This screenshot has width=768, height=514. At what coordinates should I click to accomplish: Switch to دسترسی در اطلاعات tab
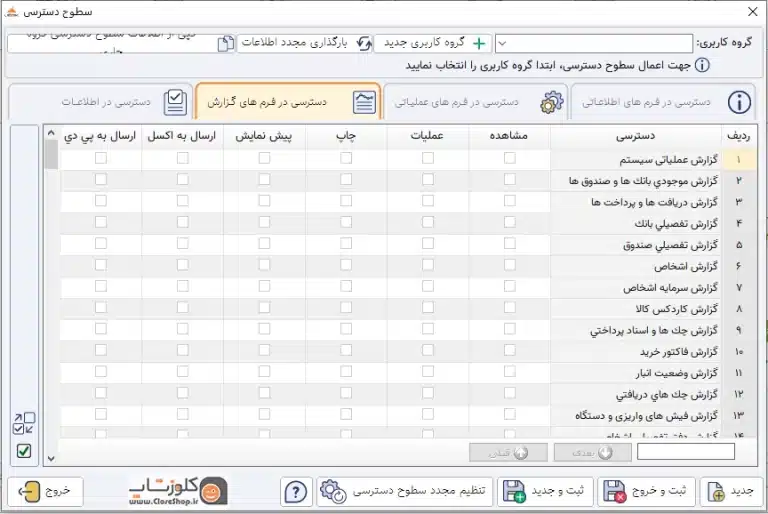(100, 102)
